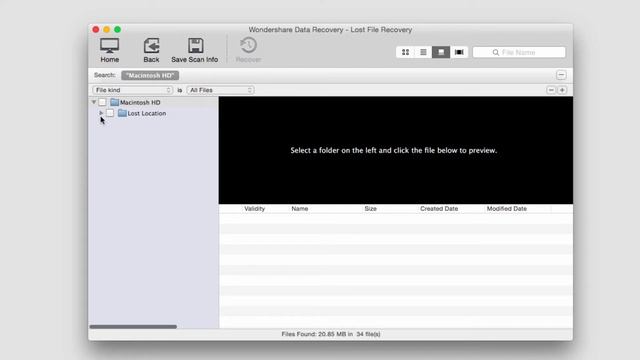Click the search magnifier icon
640x360 pixels.
point(496,52)
